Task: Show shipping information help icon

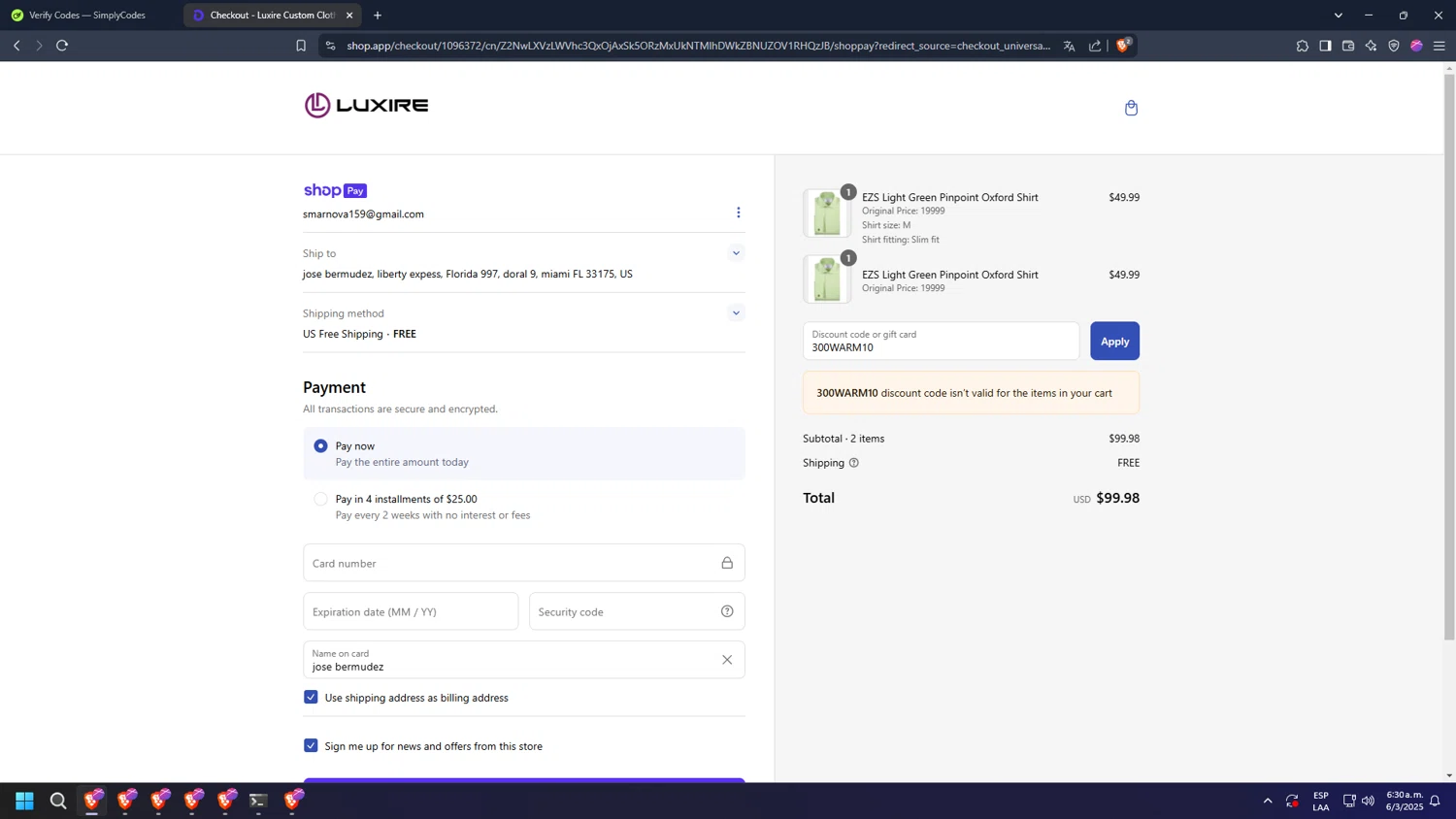Action: tap(854, 463)
